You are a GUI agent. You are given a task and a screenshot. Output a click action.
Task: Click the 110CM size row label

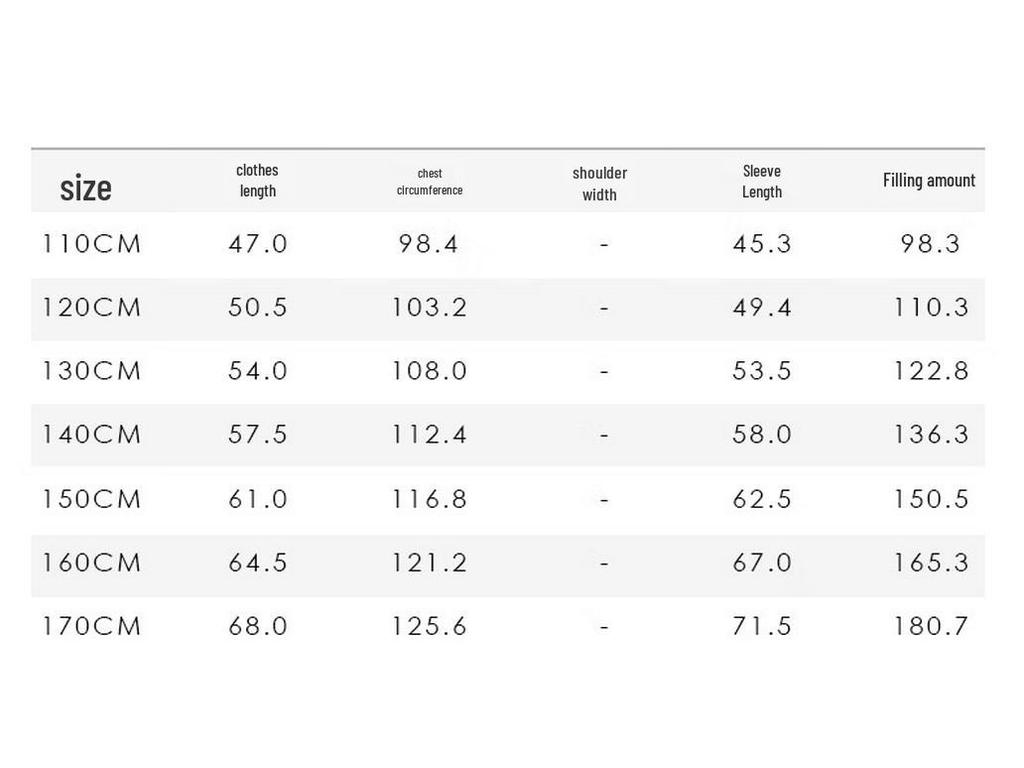[91, 244]
